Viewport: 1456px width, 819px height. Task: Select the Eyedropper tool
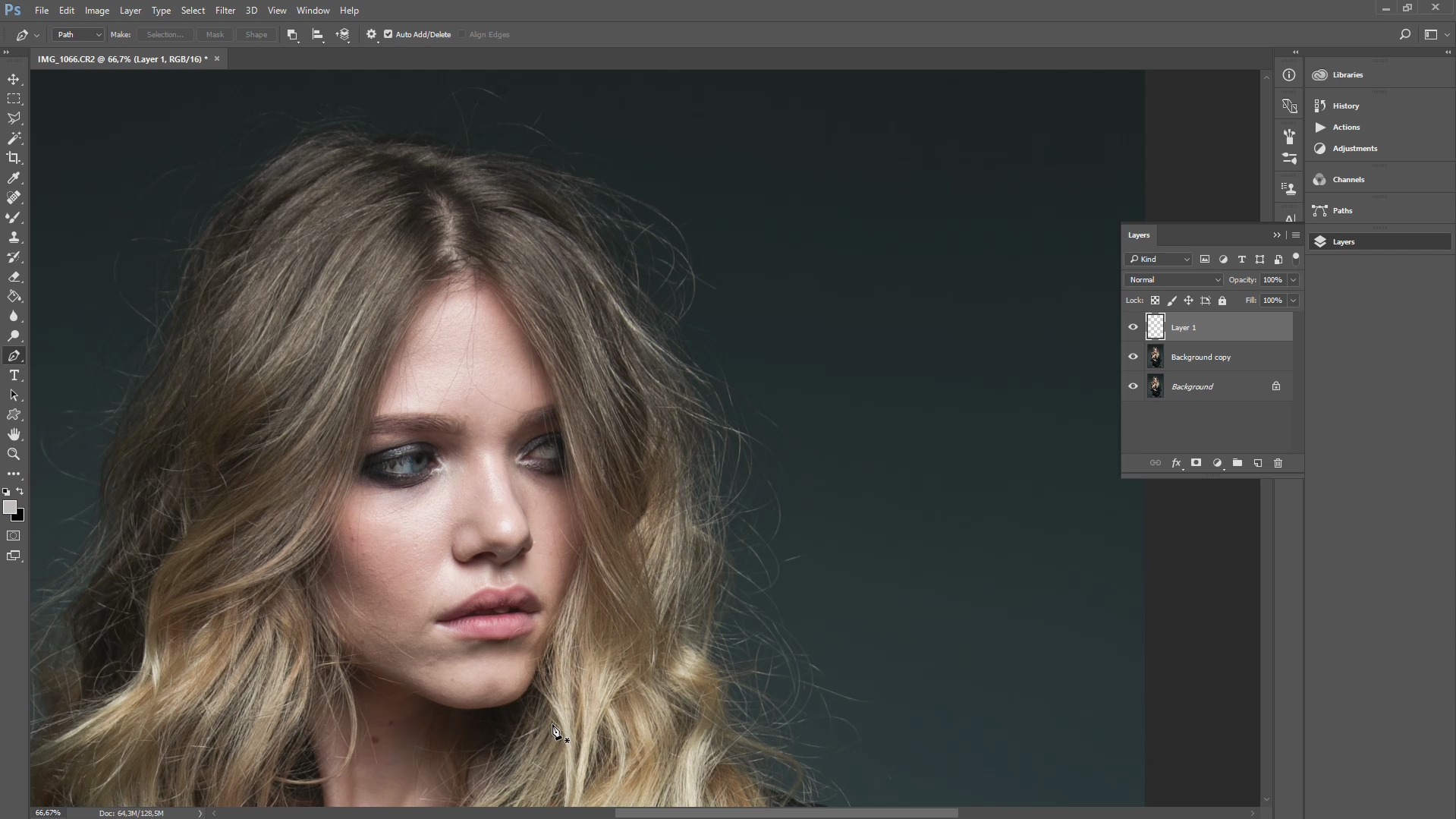click(x=14, y=178)
